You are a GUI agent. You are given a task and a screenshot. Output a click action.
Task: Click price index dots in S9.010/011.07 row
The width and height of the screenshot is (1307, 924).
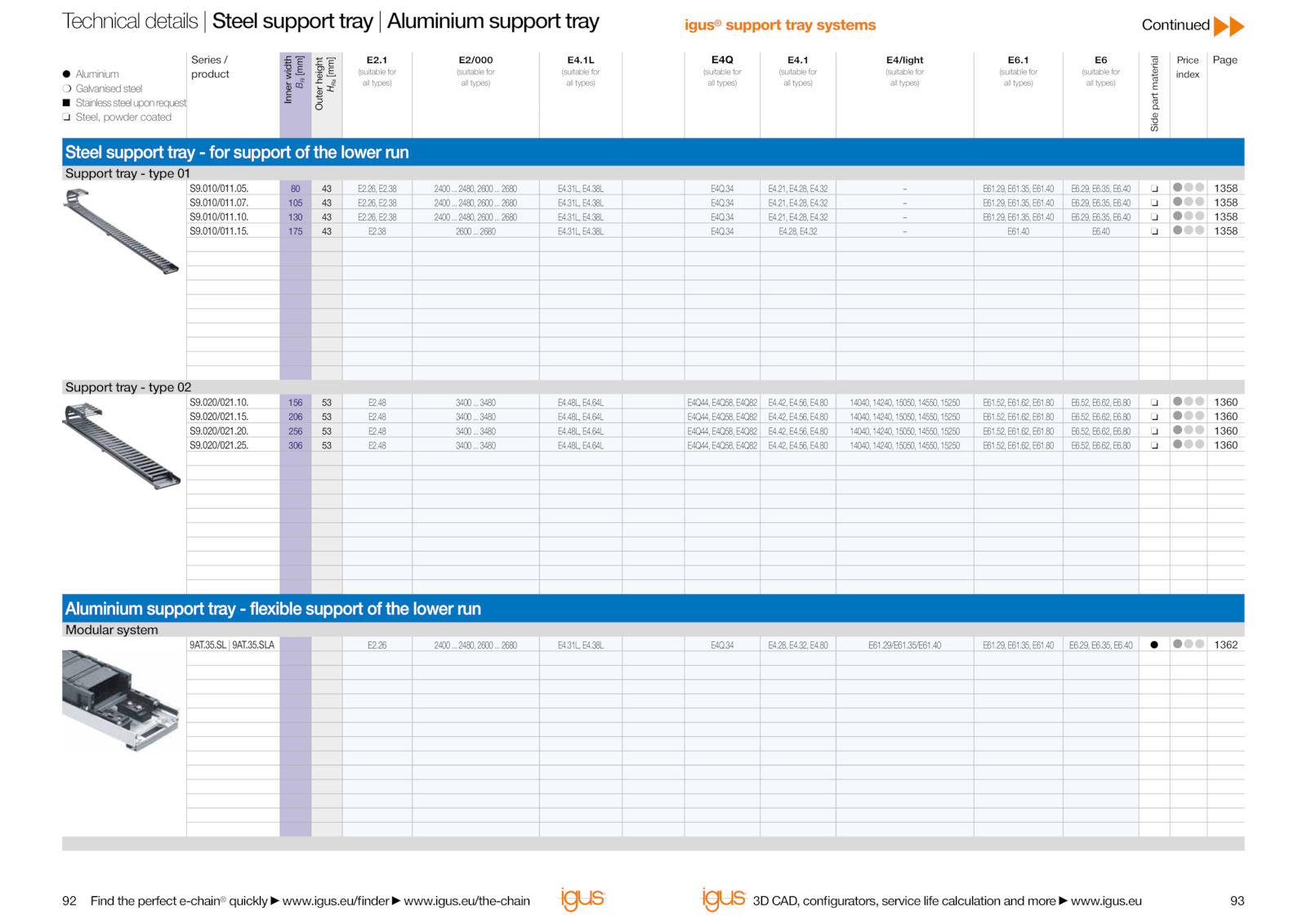pyautogui.click(x=1189, y=202)
